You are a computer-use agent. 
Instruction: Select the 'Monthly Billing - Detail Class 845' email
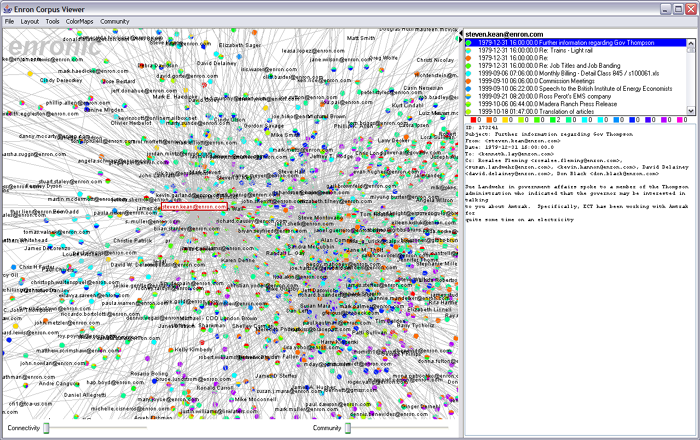point(576,73)
